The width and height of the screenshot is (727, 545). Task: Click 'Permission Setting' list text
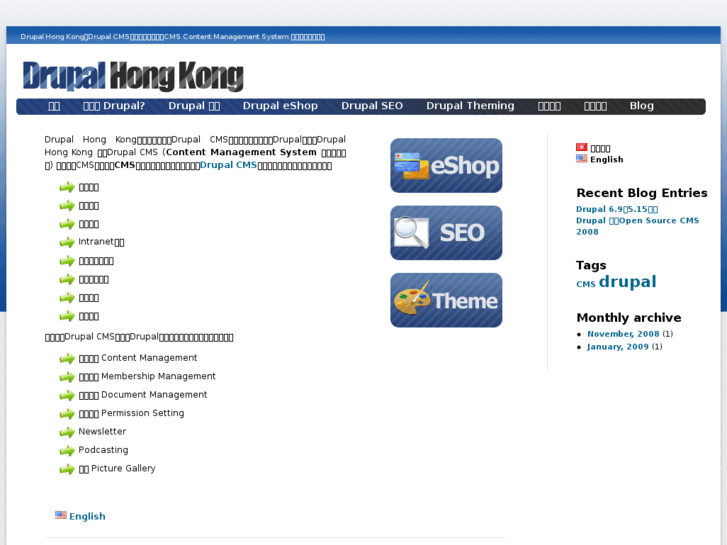(142, 413)
